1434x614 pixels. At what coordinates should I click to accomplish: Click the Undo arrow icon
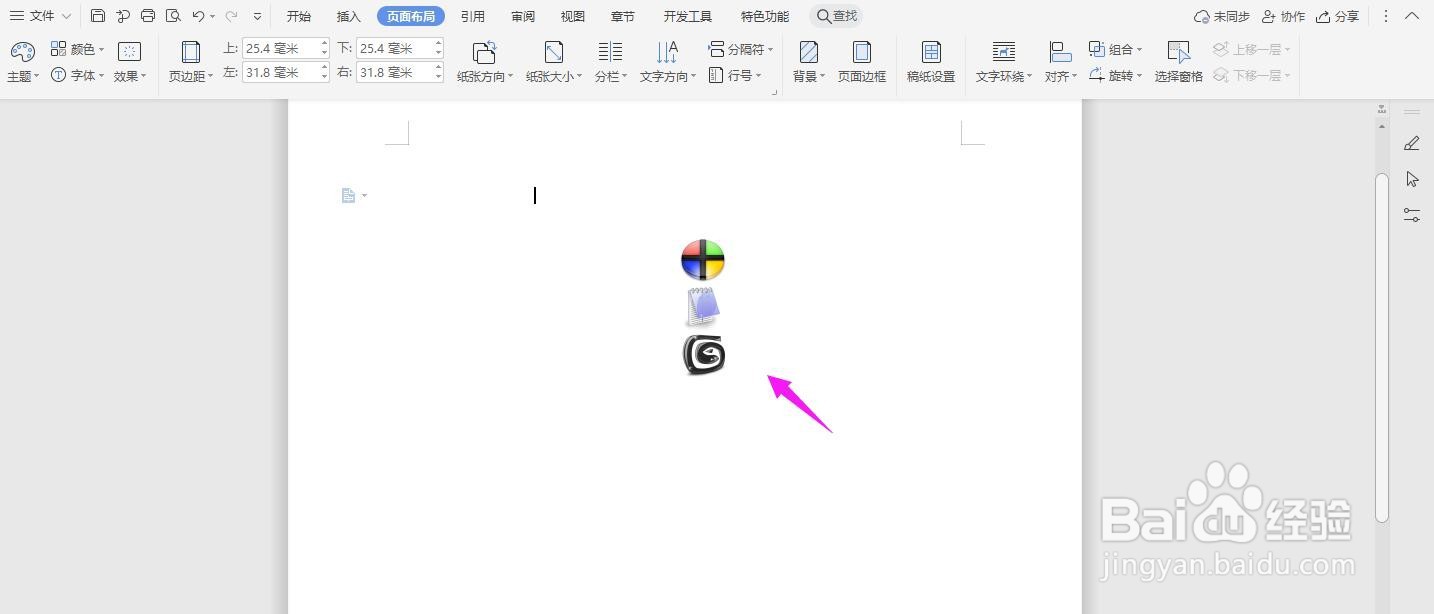point(198,16)
